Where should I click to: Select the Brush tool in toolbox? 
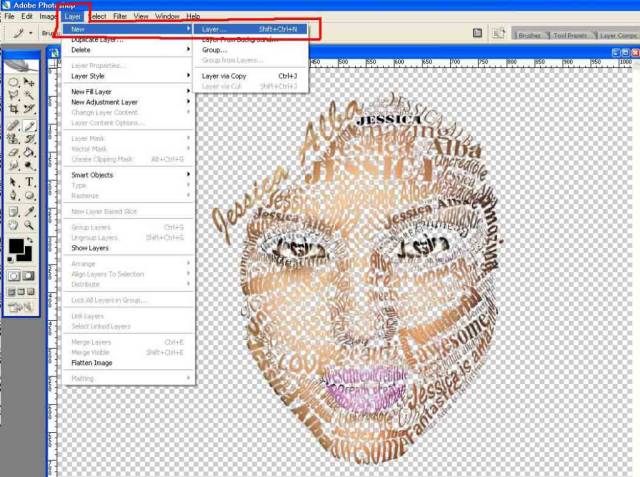[29, 126]
